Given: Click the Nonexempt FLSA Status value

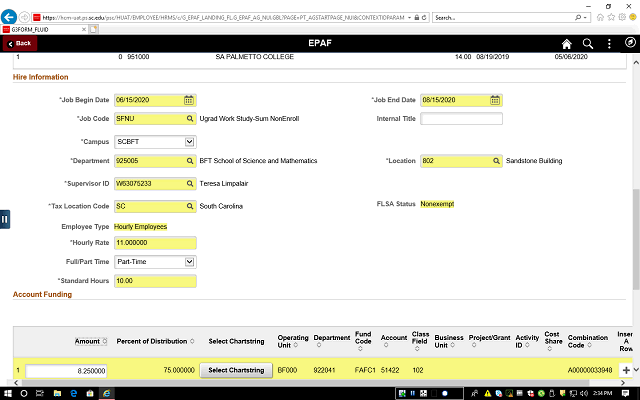Looking at the screenshot, I should [437, 204].
